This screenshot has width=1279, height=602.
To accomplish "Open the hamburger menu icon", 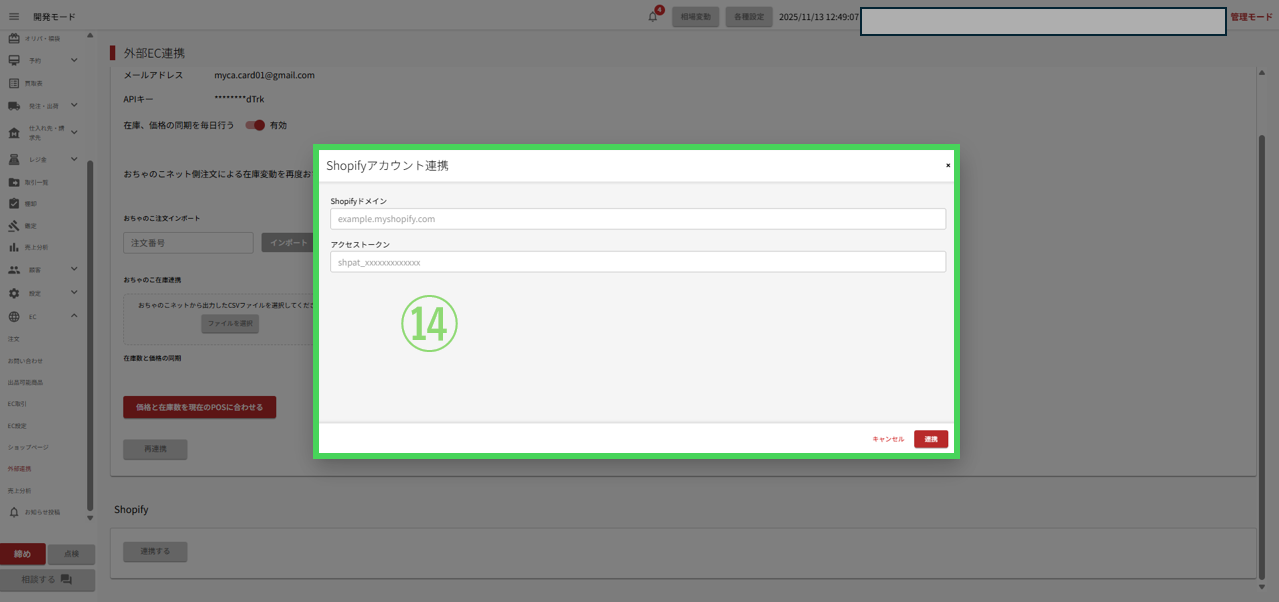I will click(14, 17).
